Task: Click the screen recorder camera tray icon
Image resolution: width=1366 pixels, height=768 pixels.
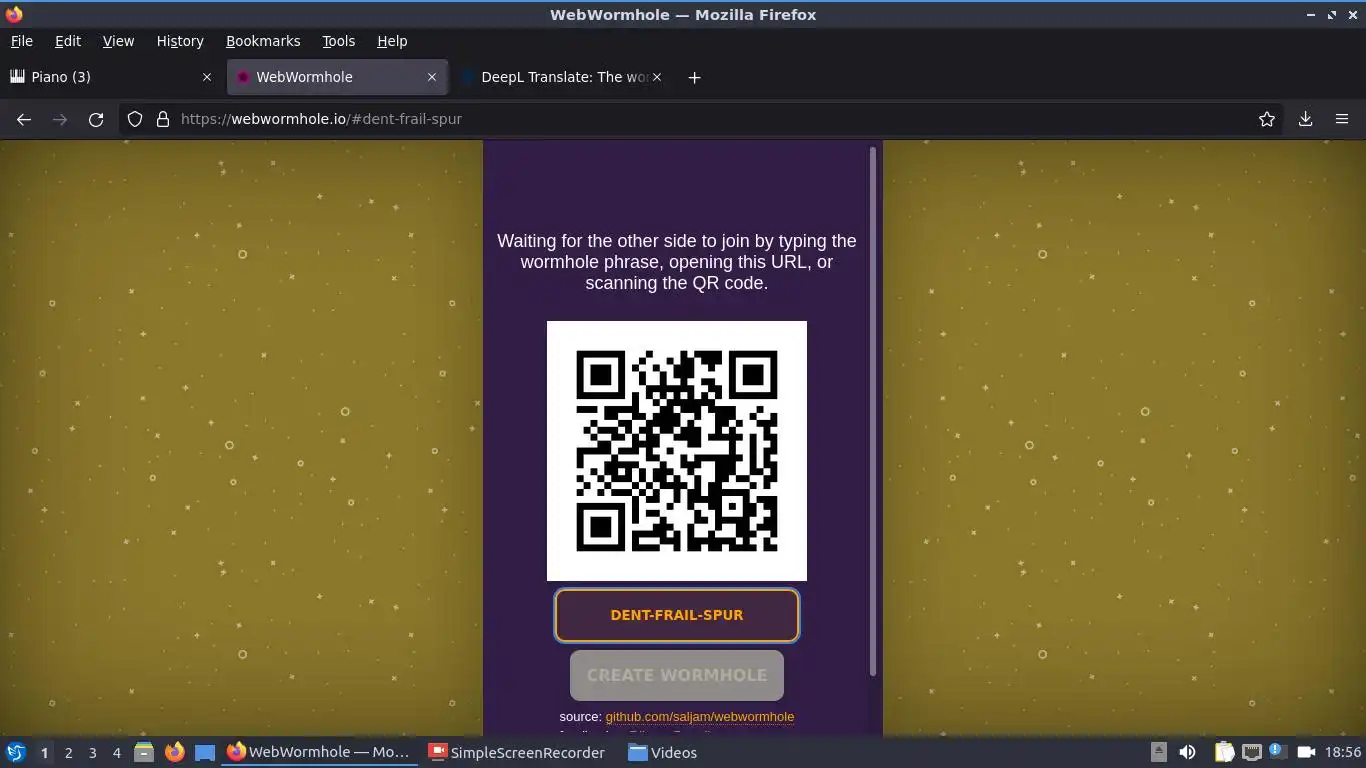Action: click(1305, 752)
